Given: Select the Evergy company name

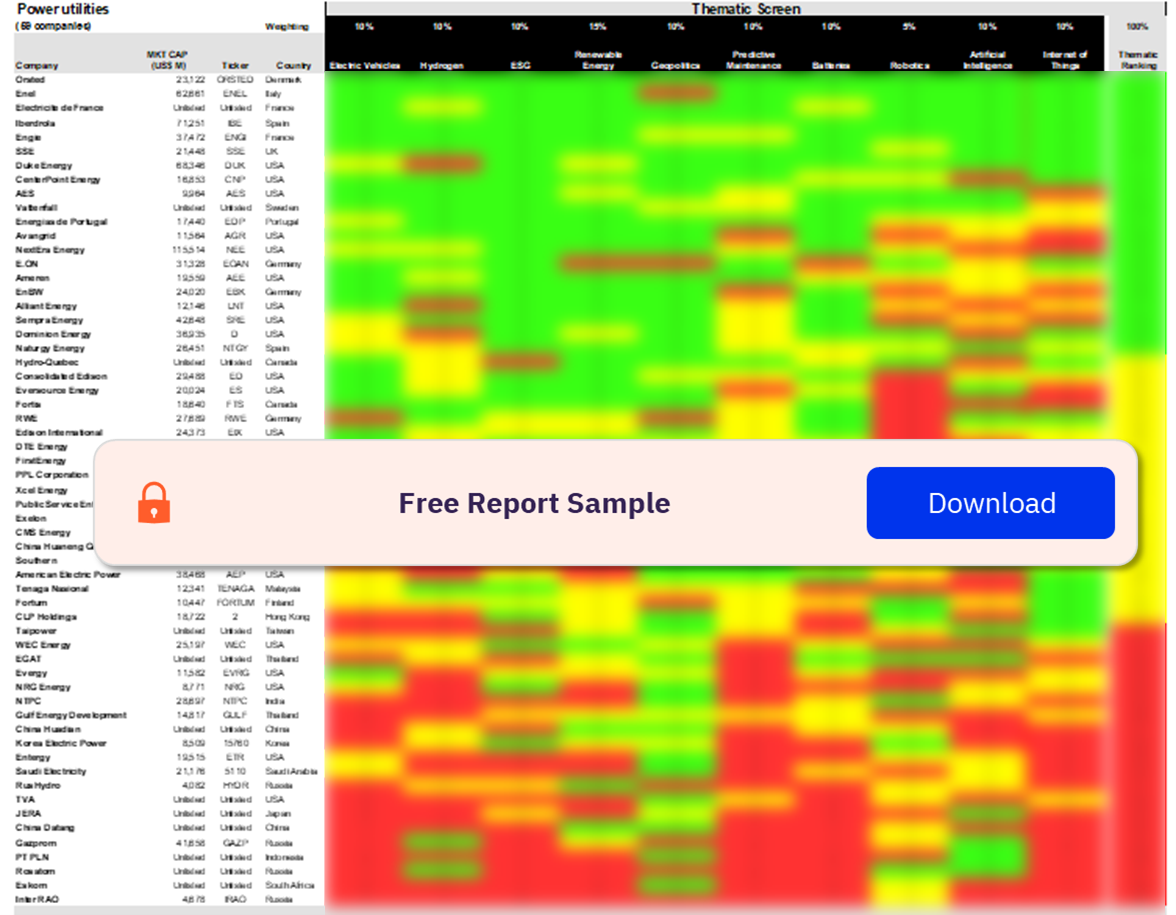Looking at the screenshot, I should (x=32, y=673).
